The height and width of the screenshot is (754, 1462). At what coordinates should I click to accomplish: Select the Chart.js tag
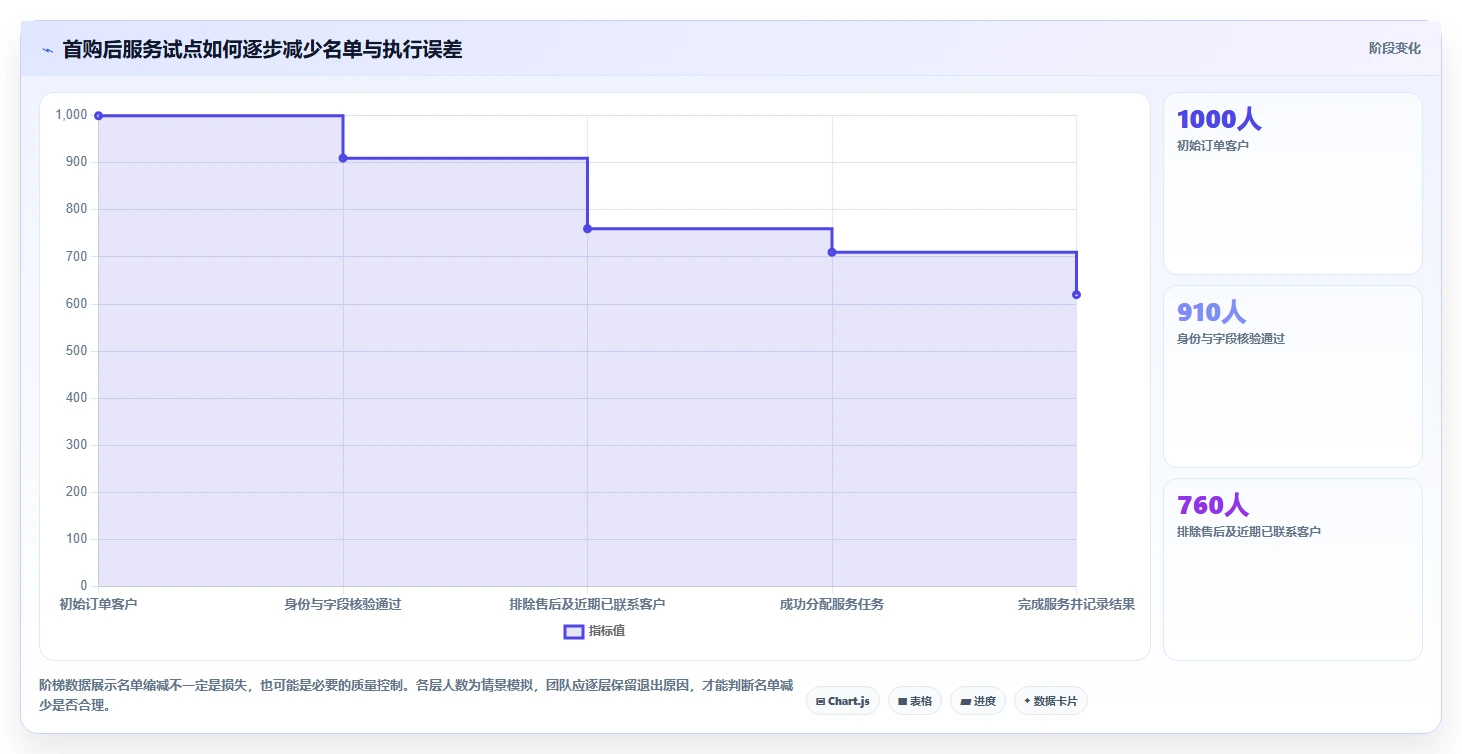tap(842, 701)
